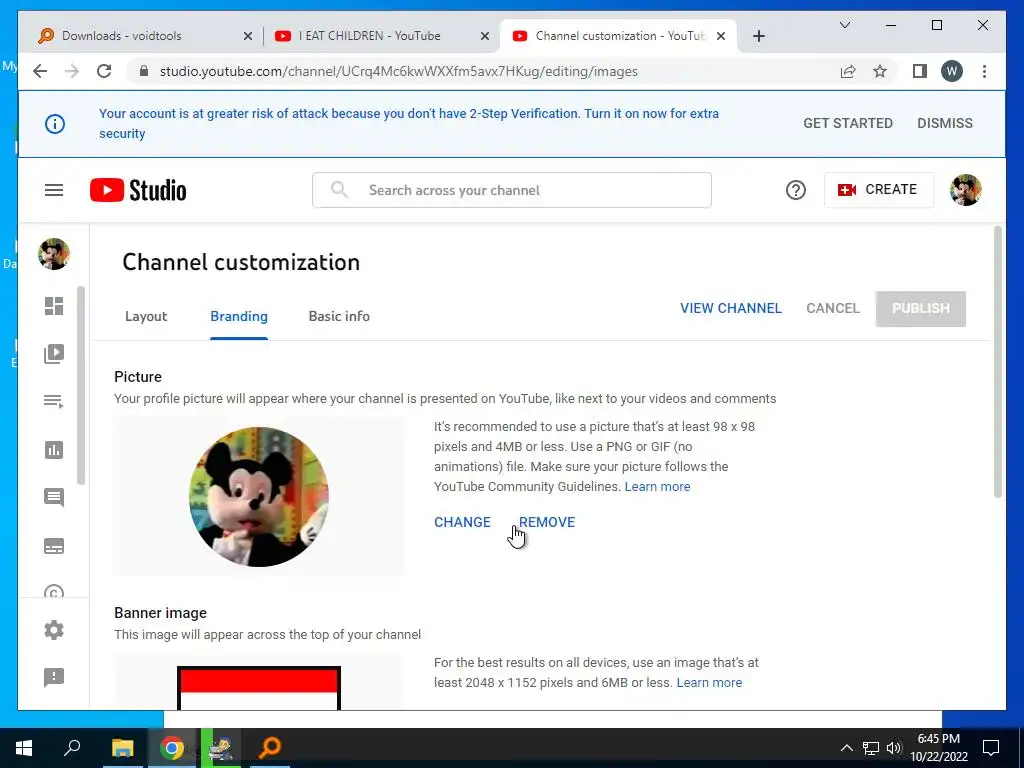Open Learn more link for picture guidelines
Screen dimensions: 1024x768
coord(658,487)
